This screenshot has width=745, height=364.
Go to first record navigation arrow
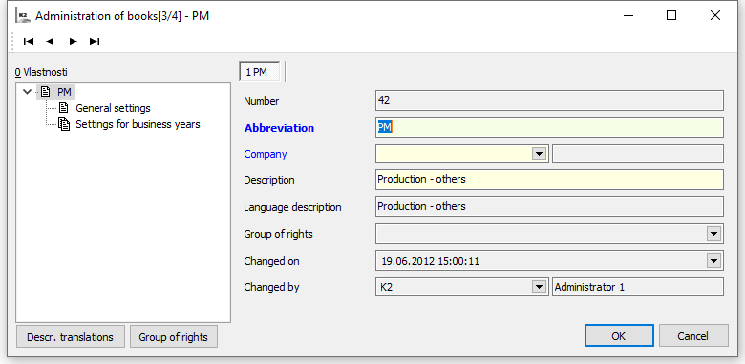coord(29,42)
